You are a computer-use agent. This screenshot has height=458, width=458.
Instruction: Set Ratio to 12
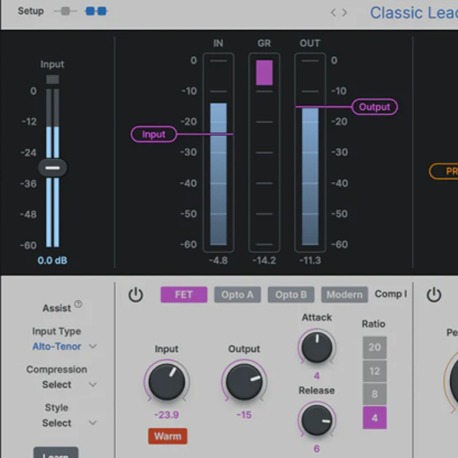375,371
